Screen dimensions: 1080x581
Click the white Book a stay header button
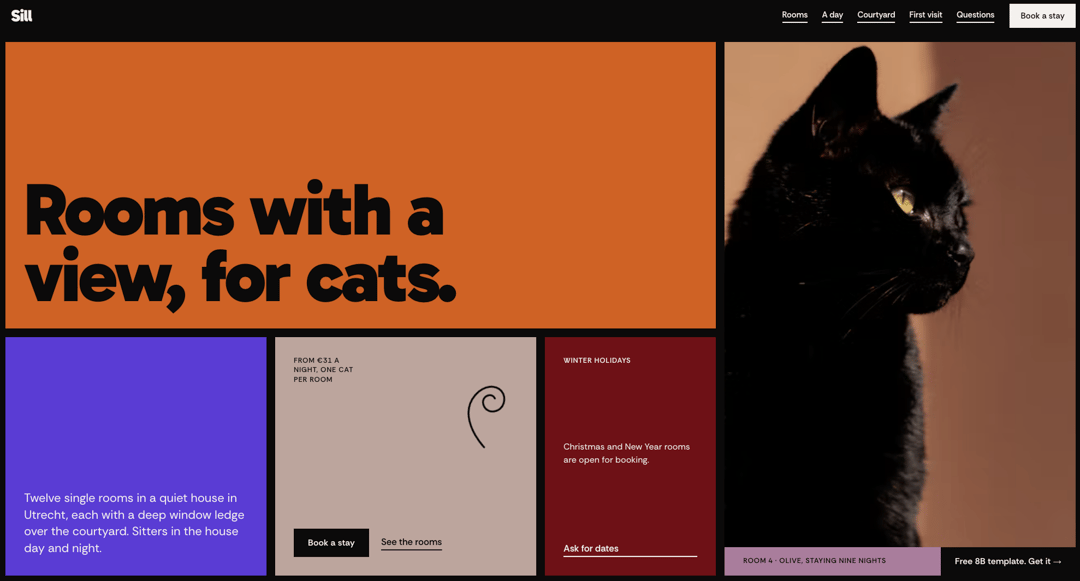coord(1042,16)
